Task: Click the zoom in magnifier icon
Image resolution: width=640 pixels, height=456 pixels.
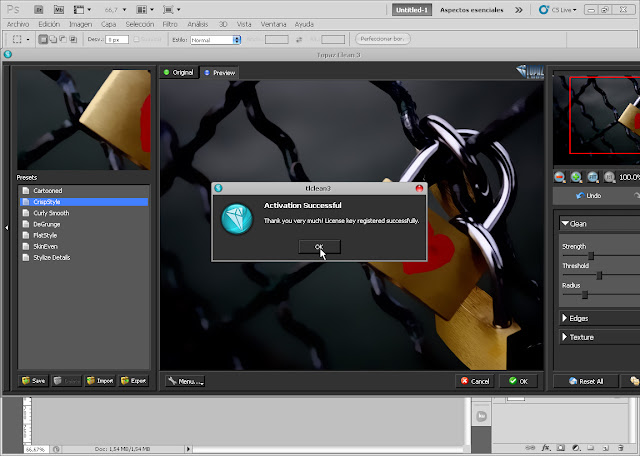Action: (x=576, y=177)
